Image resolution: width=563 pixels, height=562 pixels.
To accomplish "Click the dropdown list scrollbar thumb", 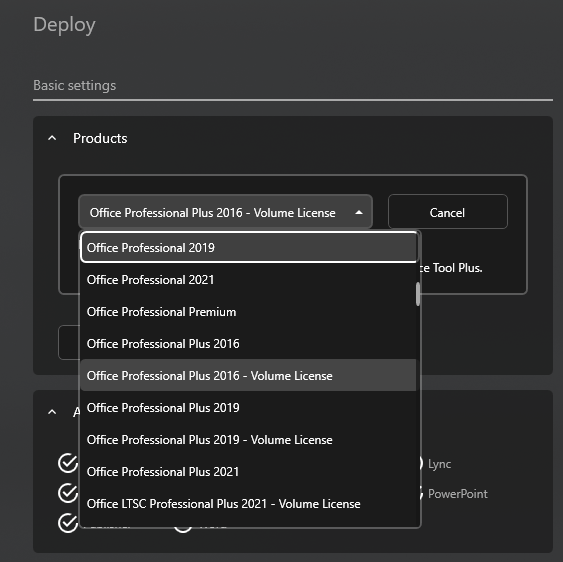I will 418,294.
